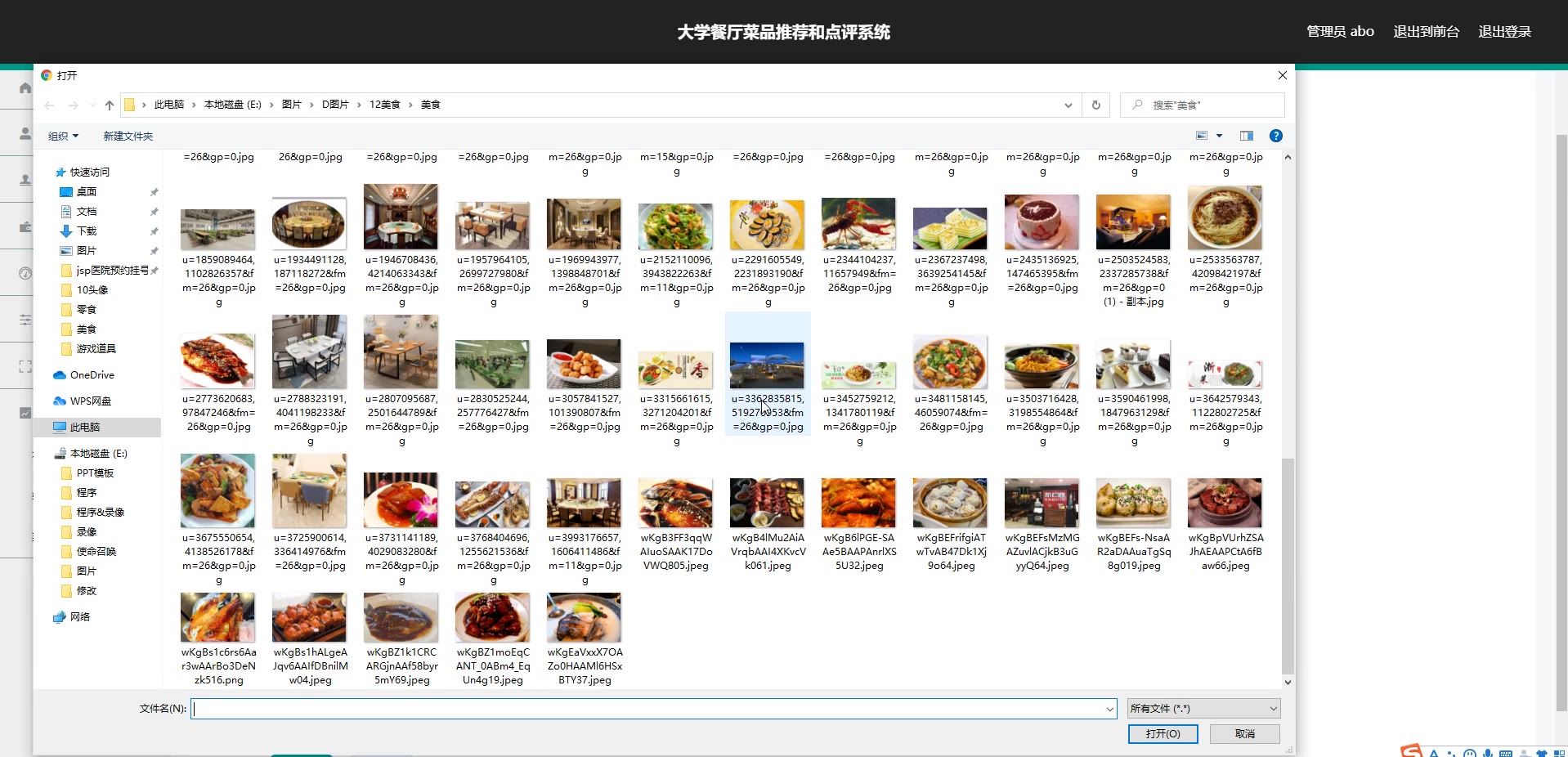Expand the view options dropdown arrow
Screen dimensions: 1568x757
1219,136
